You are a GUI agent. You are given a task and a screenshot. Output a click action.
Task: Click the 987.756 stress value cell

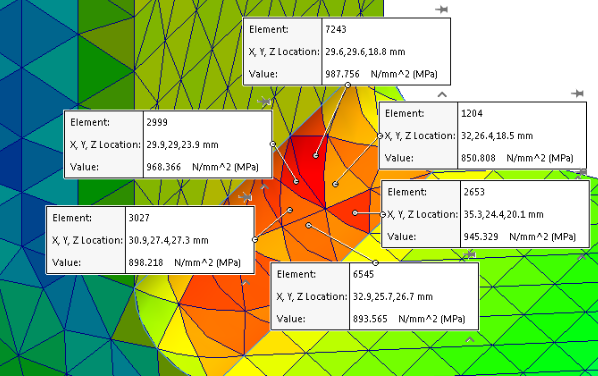click(x=342, y=74)
